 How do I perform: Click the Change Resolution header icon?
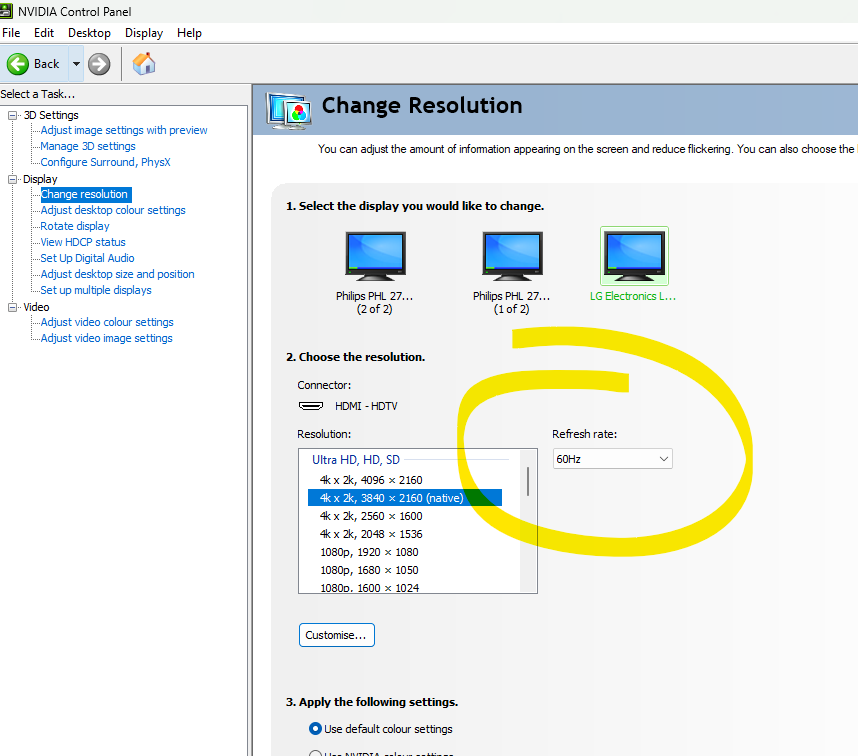pos(289,111)
